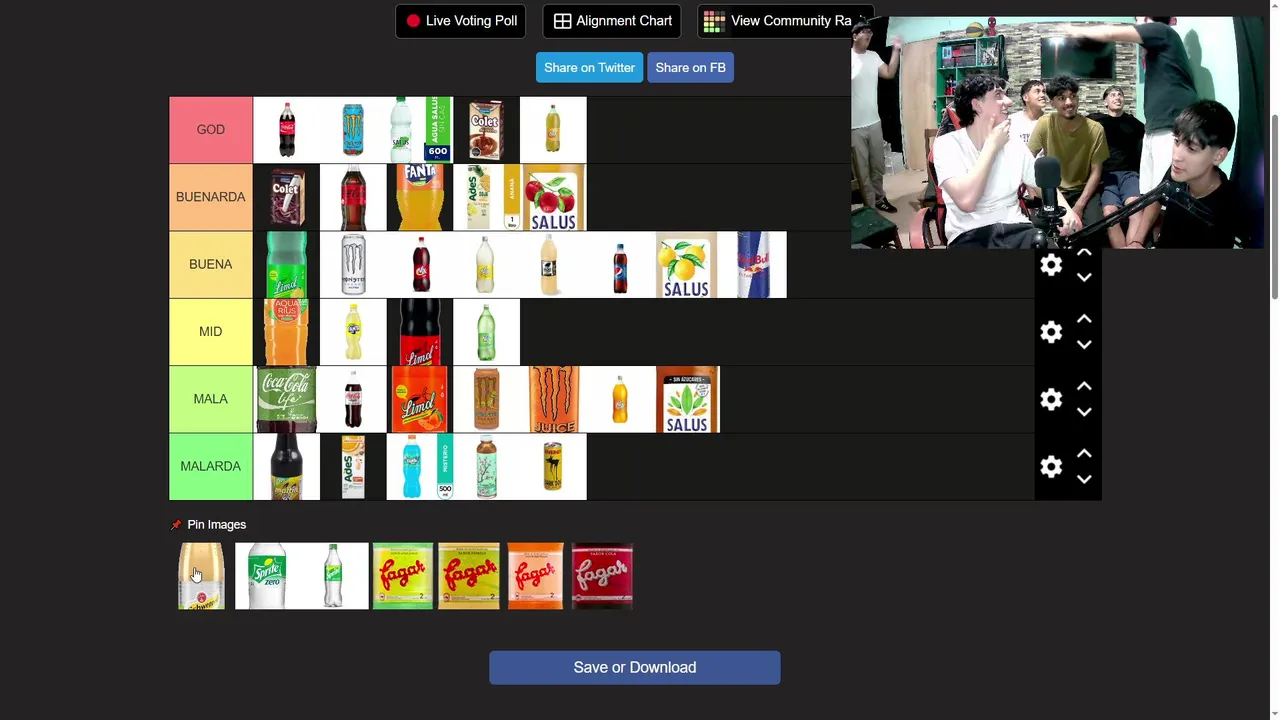The width and height of the screenshot is (1280, 720).
Task: Move MID tier row up
Action: click(1084, 319)
